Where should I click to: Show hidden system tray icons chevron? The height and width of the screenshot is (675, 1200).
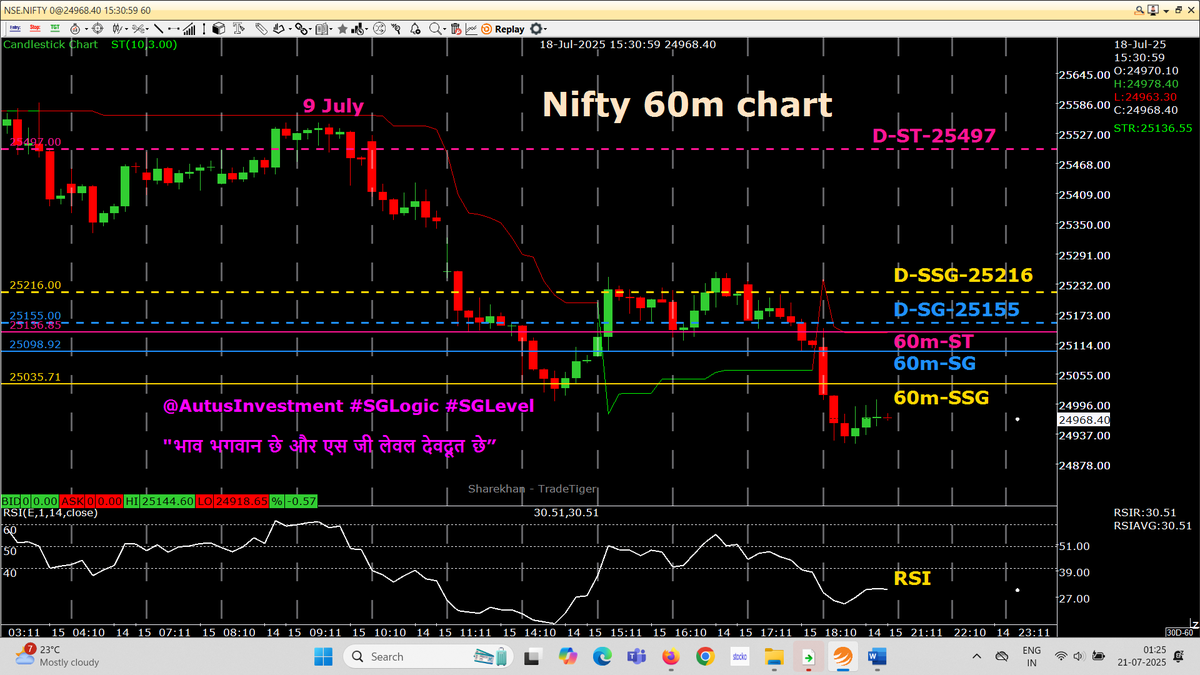click(976, 656)
